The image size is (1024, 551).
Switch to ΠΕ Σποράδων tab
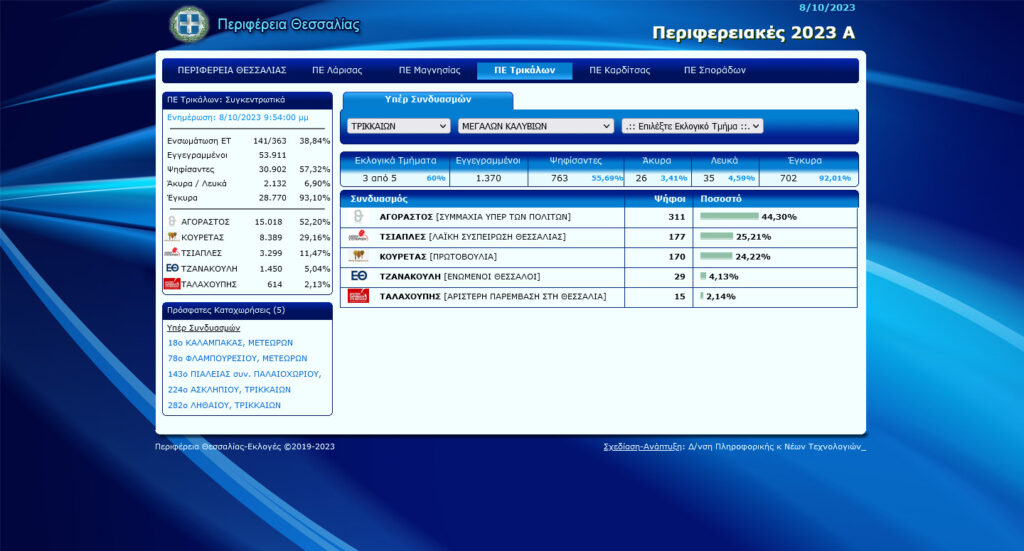[714, 70]
